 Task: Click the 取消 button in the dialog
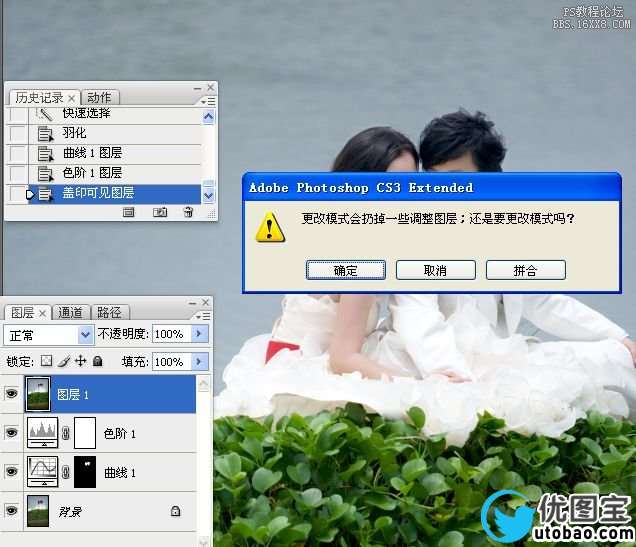[436, 270]
